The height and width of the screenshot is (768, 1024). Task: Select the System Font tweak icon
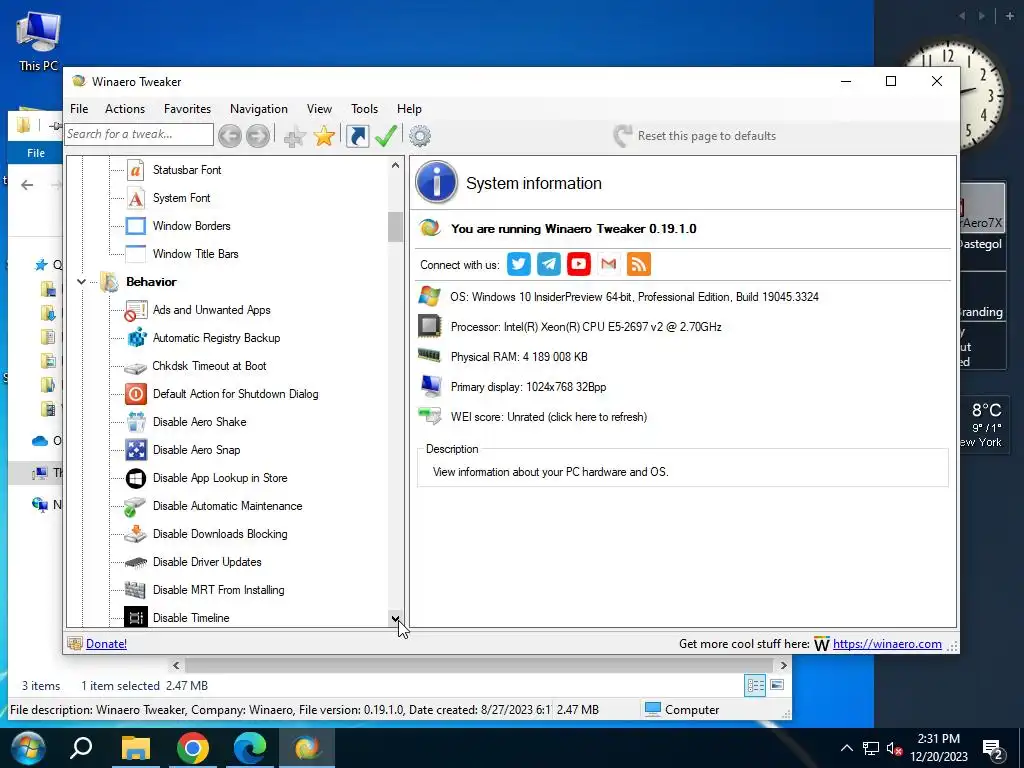pyautogui.click(x=135, y=198)
